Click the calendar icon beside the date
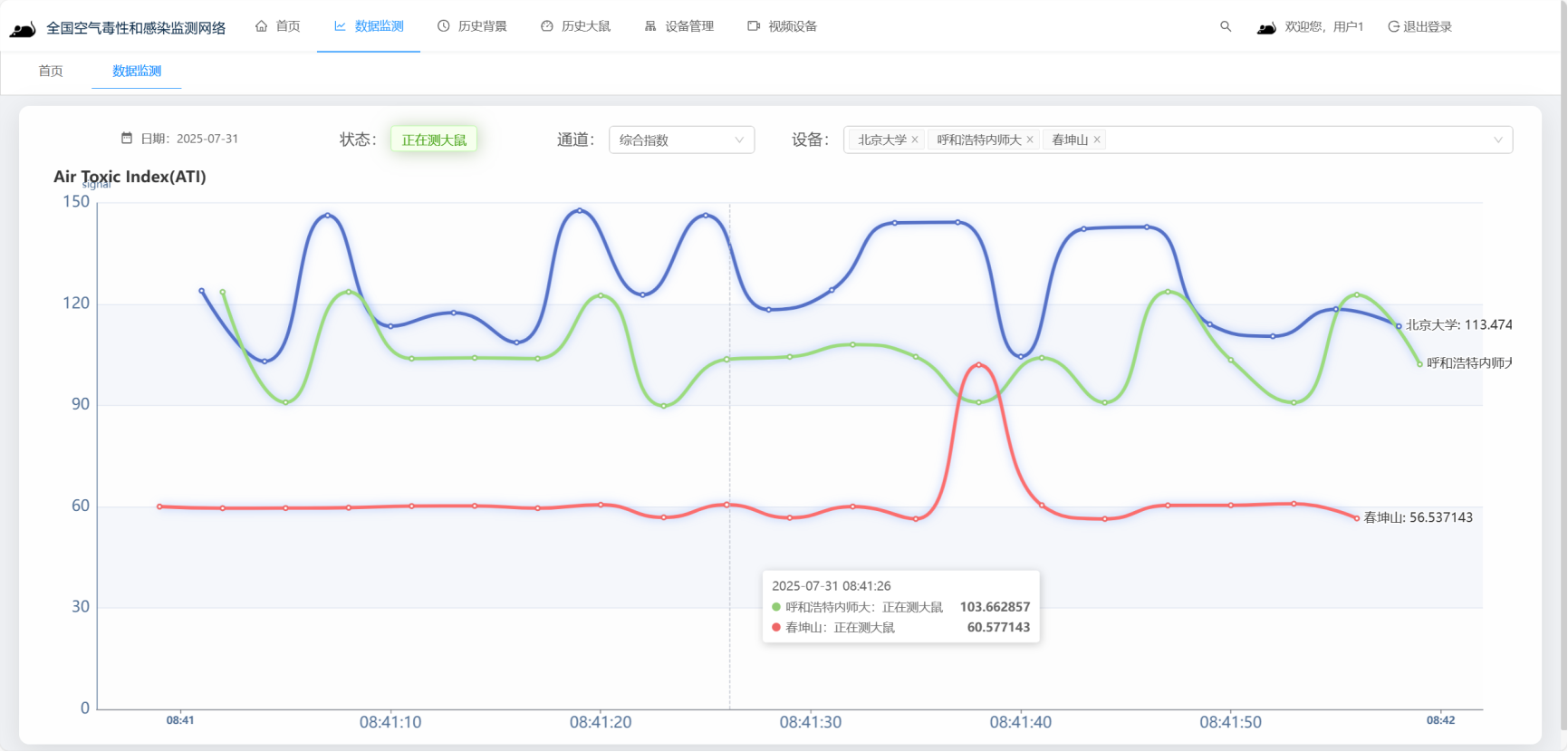 pos(127,139)
